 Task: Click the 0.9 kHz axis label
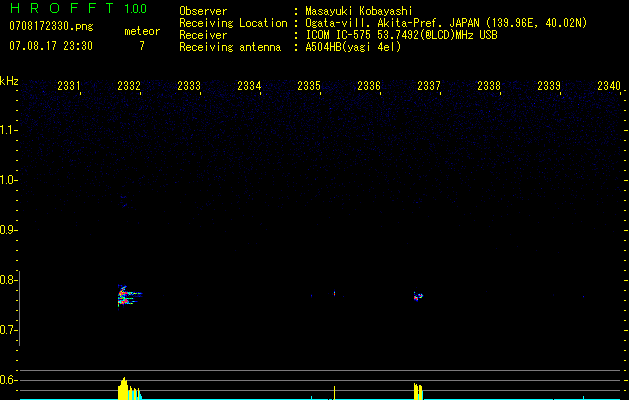8,230
